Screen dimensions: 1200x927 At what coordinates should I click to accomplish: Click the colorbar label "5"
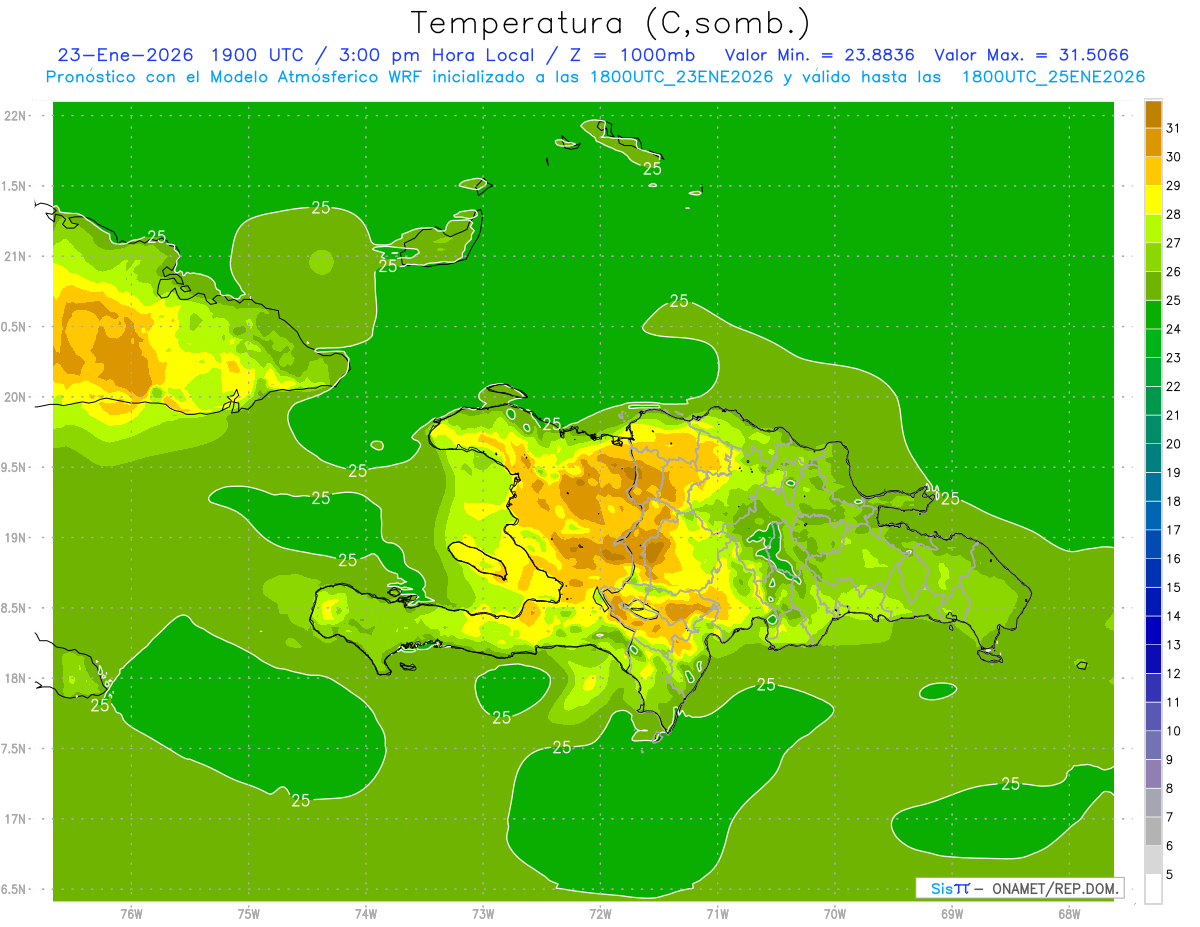point(1170,875)
